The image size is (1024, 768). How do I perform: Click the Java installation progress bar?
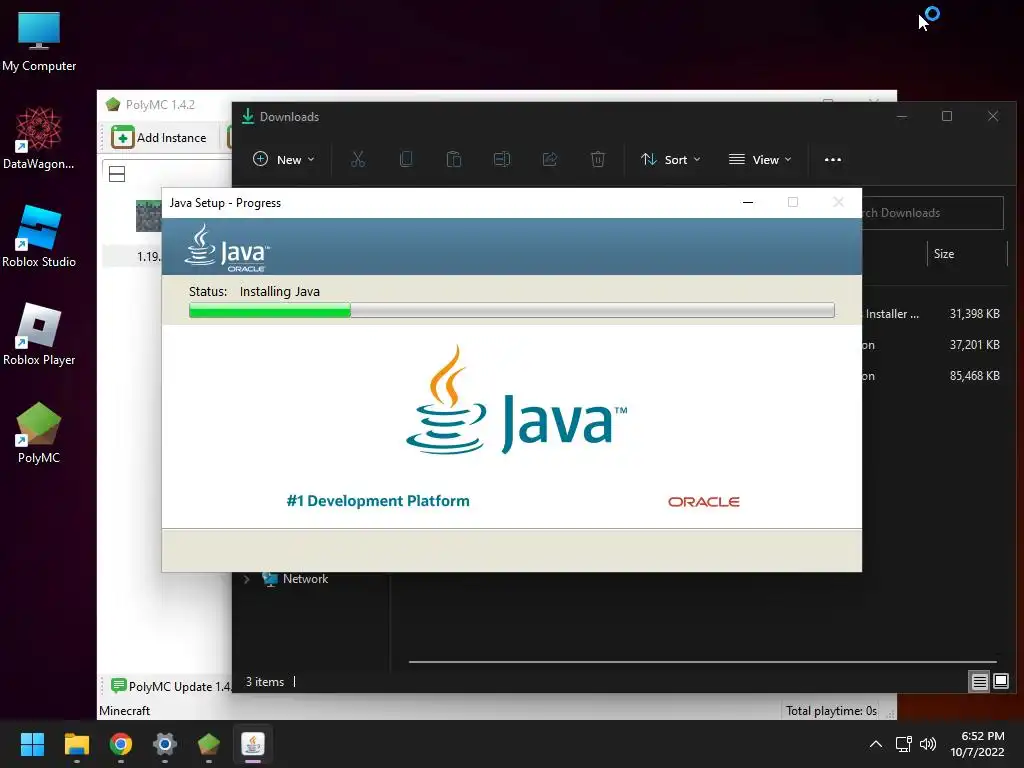click(511, 310)
